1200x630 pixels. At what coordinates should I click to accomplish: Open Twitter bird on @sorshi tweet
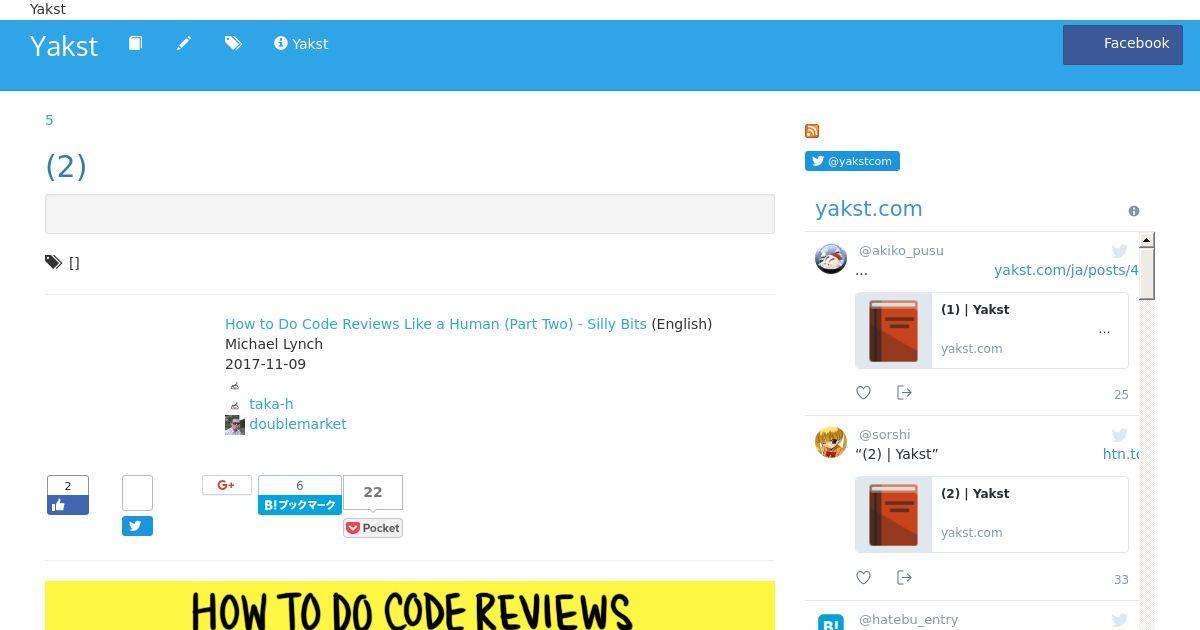1120,435
